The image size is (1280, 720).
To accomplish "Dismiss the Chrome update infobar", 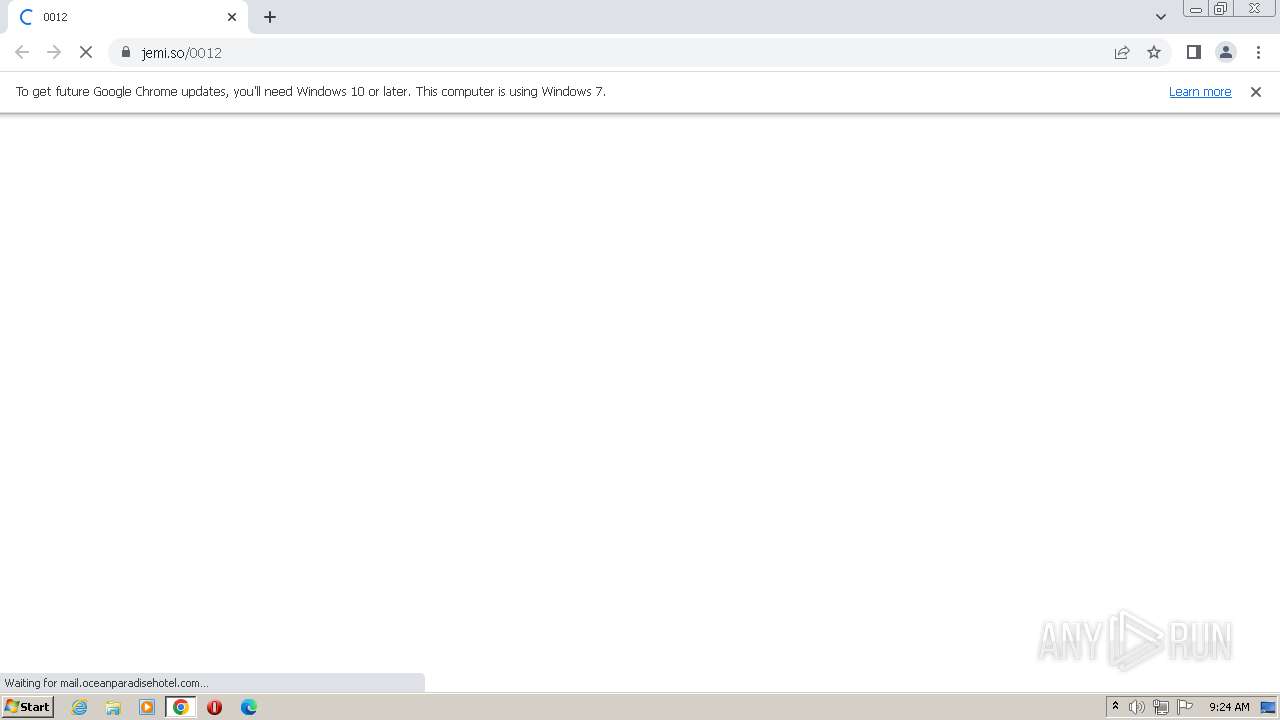I will point(1255,91).
